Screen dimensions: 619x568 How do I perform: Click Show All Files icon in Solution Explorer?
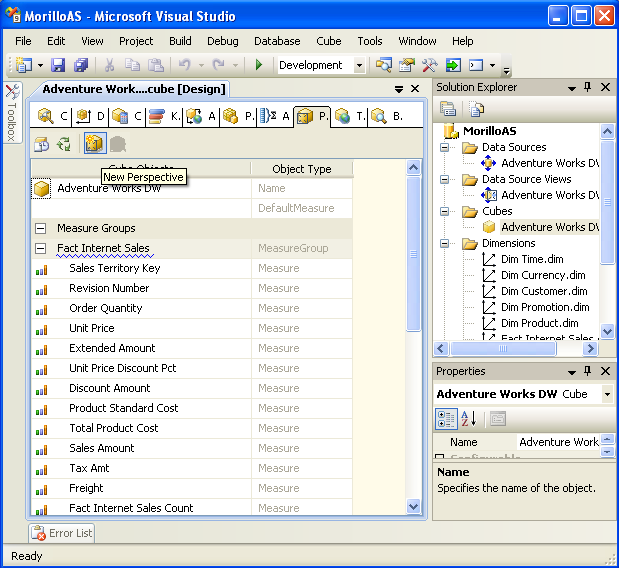476,109
